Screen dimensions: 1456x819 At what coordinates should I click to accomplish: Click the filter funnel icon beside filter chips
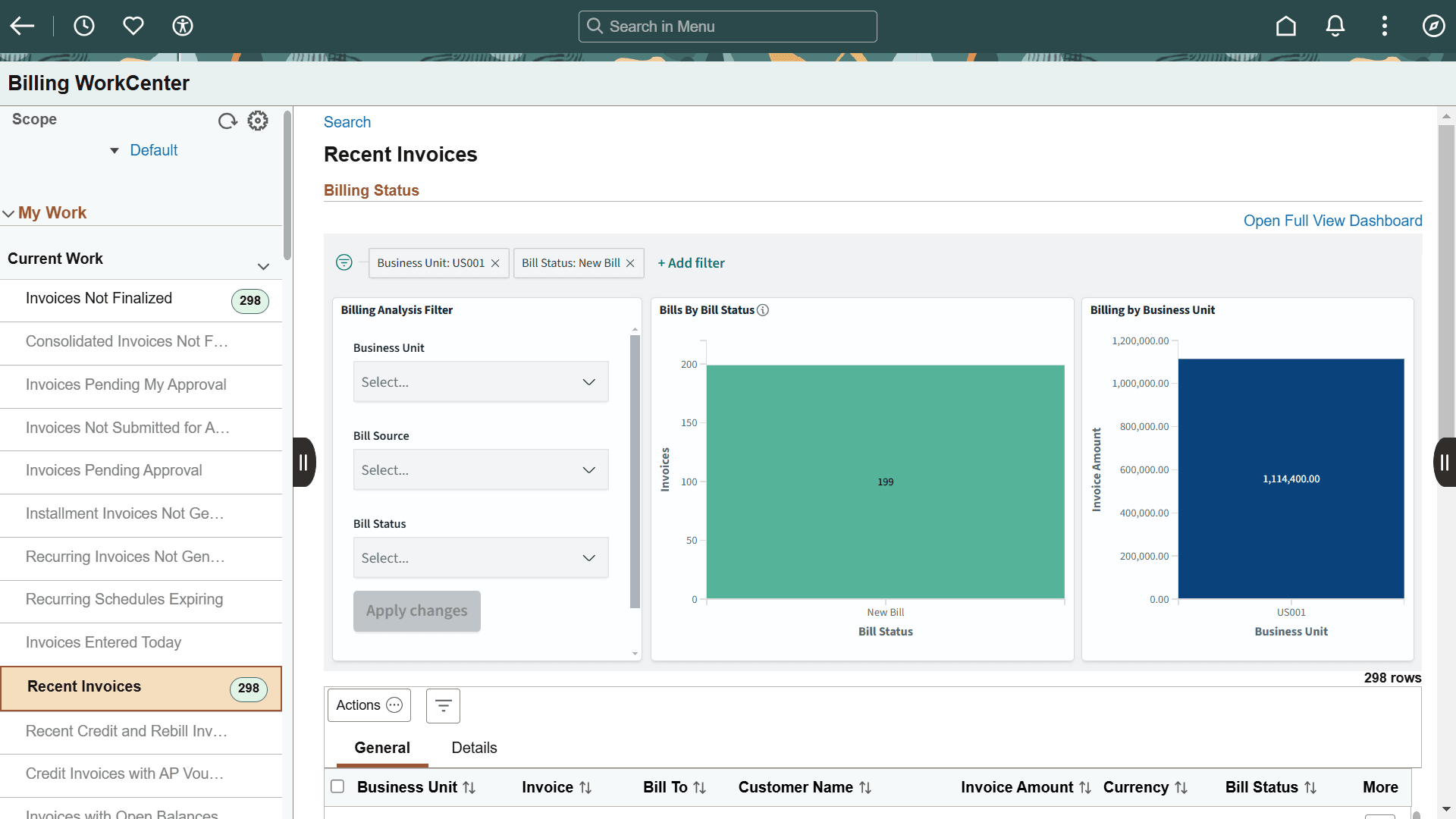pos(344,262)
